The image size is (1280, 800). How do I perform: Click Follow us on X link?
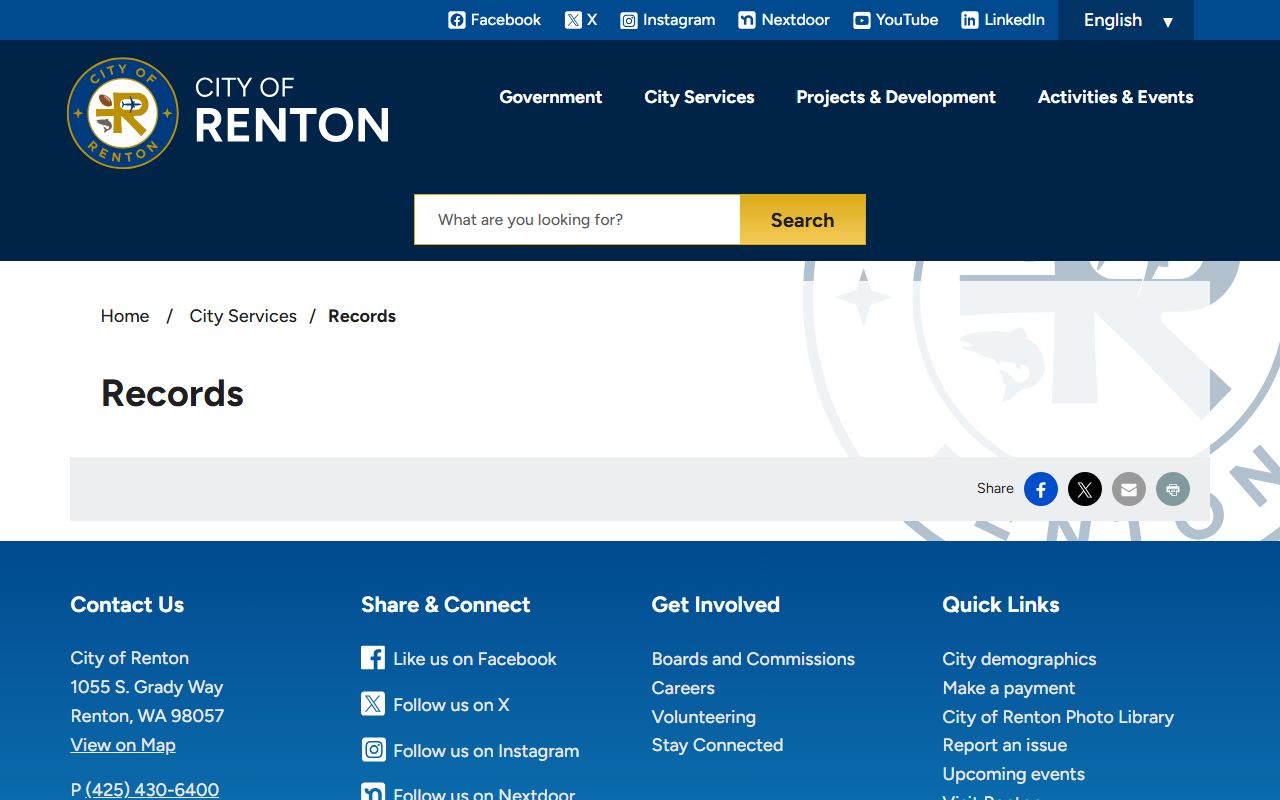pyautogui.click(x=451, y=705)
